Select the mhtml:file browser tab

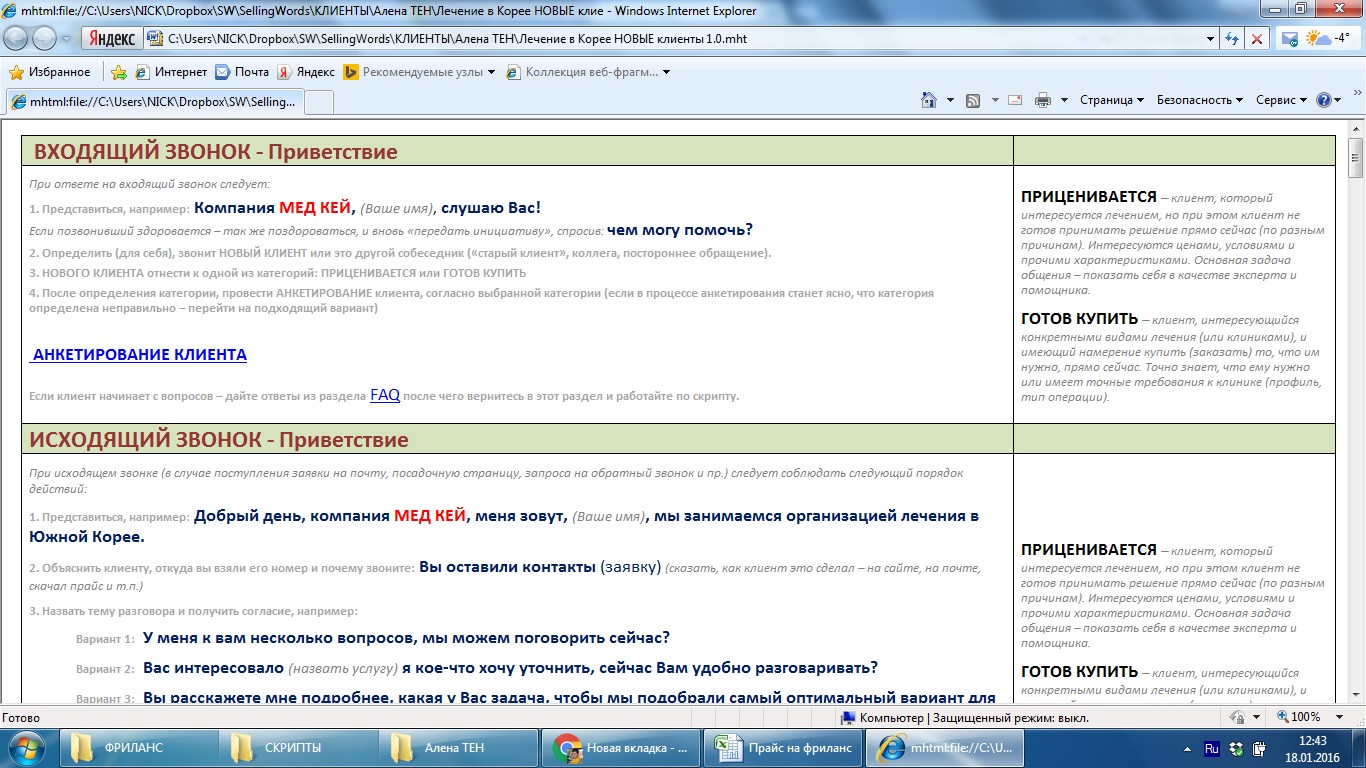click(154, 102)
